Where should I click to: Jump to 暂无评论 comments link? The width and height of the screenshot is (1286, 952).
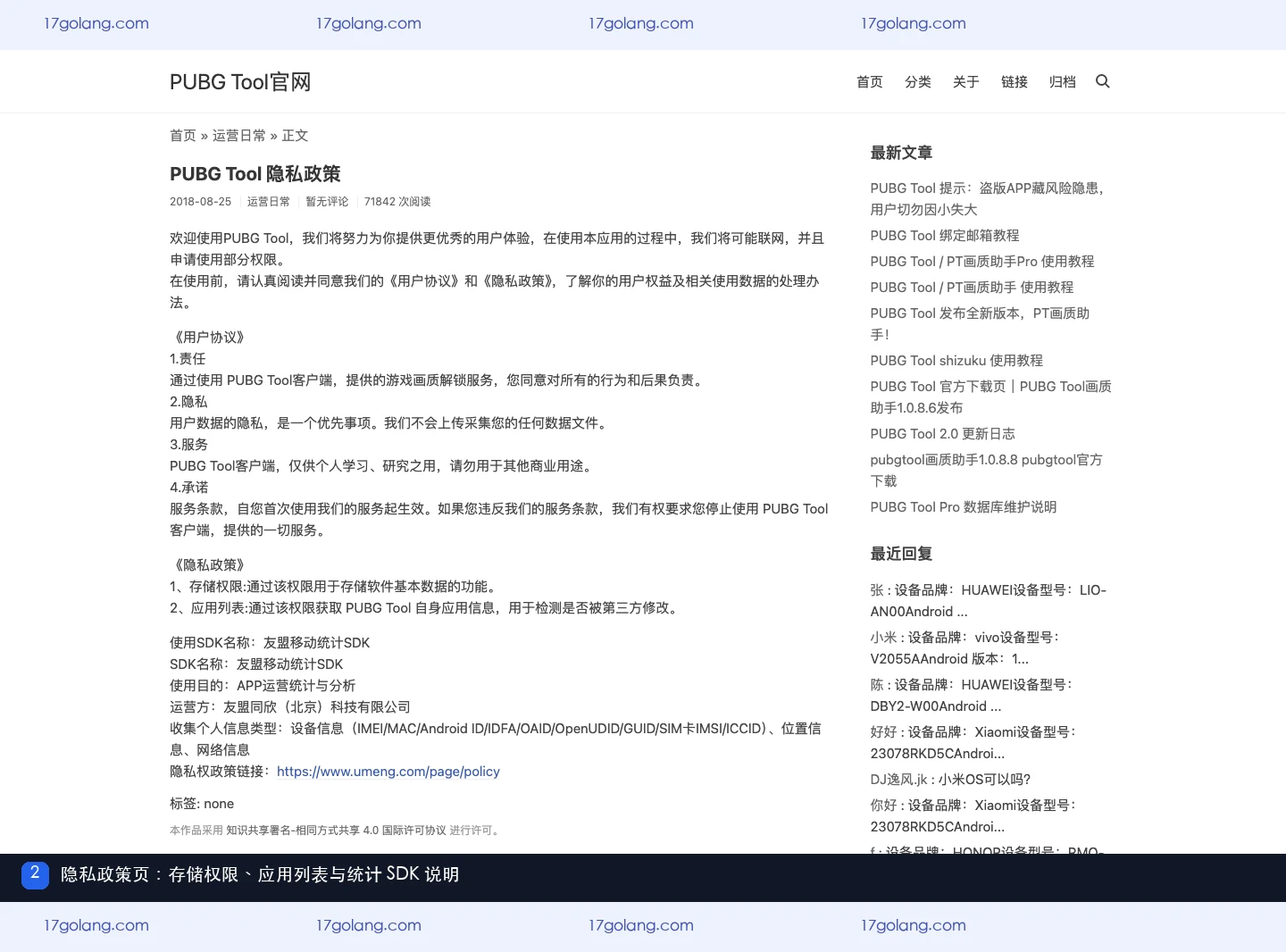(327, 202)
